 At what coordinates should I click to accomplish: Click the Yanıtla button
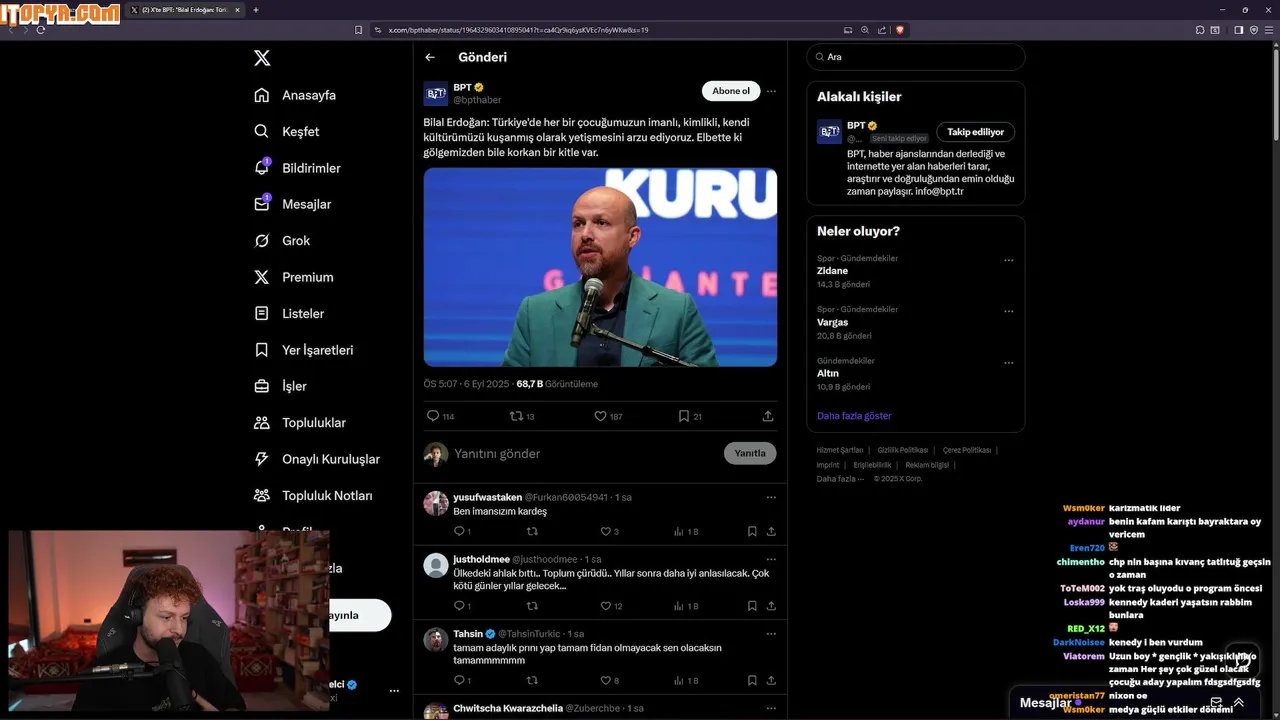[x=750, y=453]
